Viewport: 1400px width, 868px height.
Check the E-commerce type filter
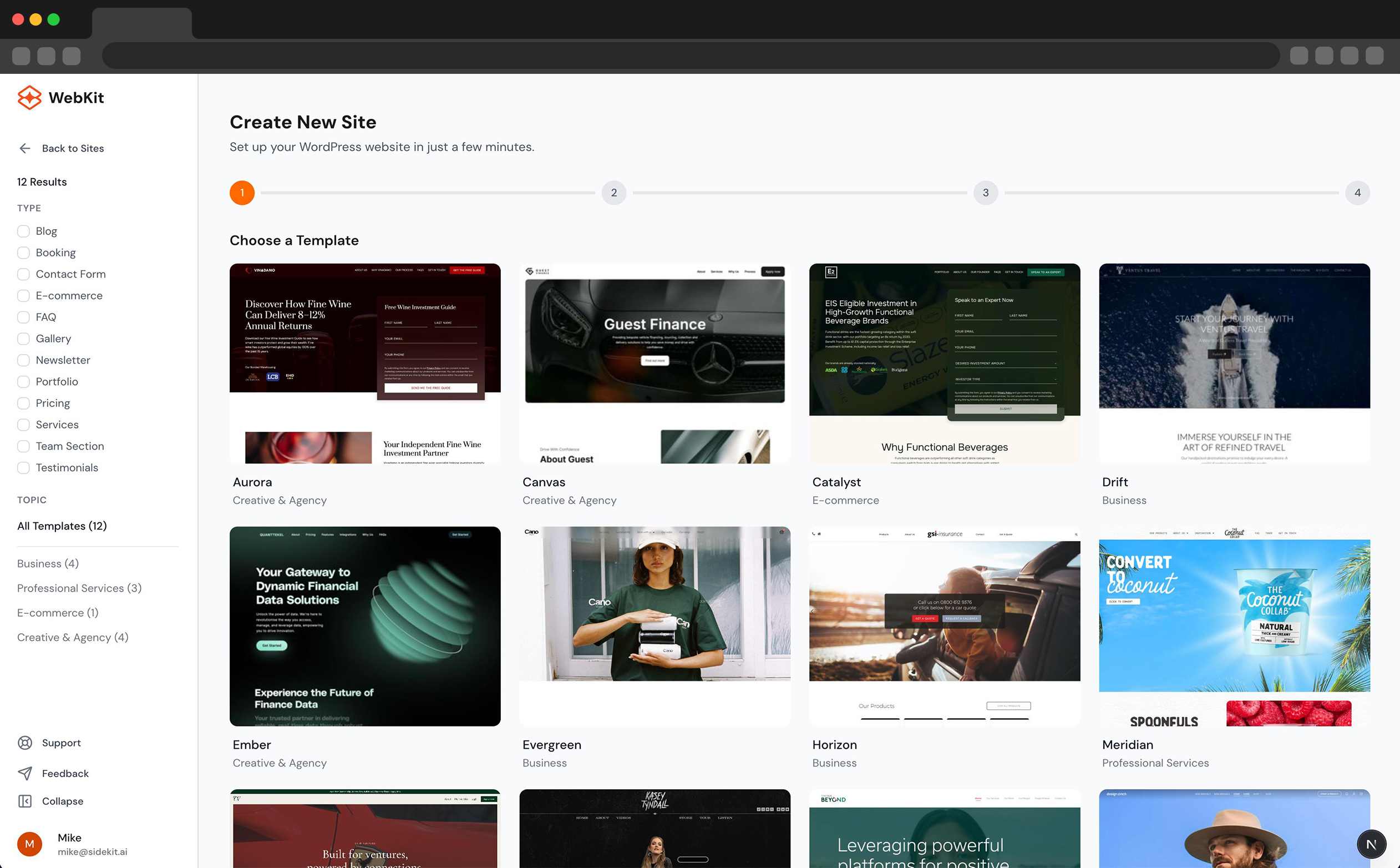click(23, 296)
